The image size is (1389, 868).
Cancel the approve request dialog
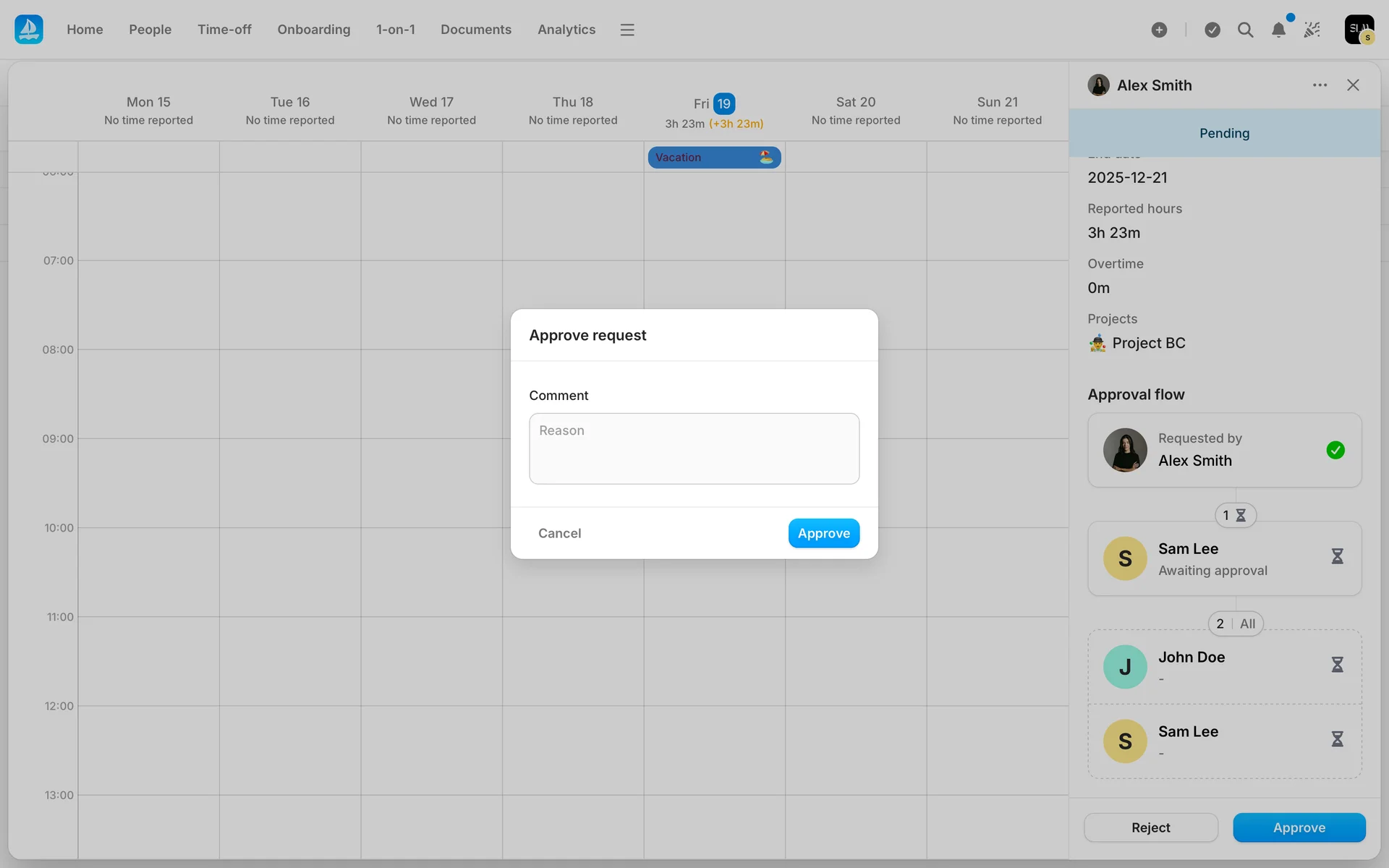pyautogui.click(x=559, y=533)
